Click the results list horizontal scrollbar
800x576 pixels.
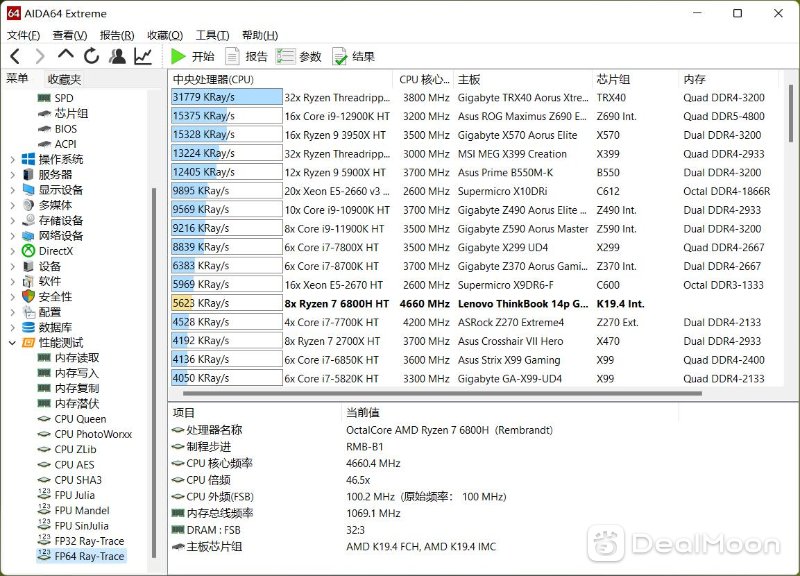pyautogui.click(x=442, y=393)
